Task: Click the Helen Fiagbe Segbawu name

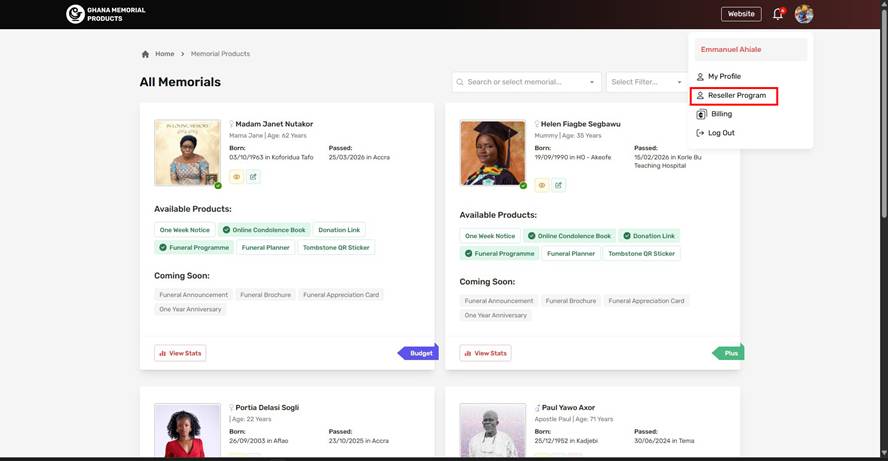Action: [580, 124]
